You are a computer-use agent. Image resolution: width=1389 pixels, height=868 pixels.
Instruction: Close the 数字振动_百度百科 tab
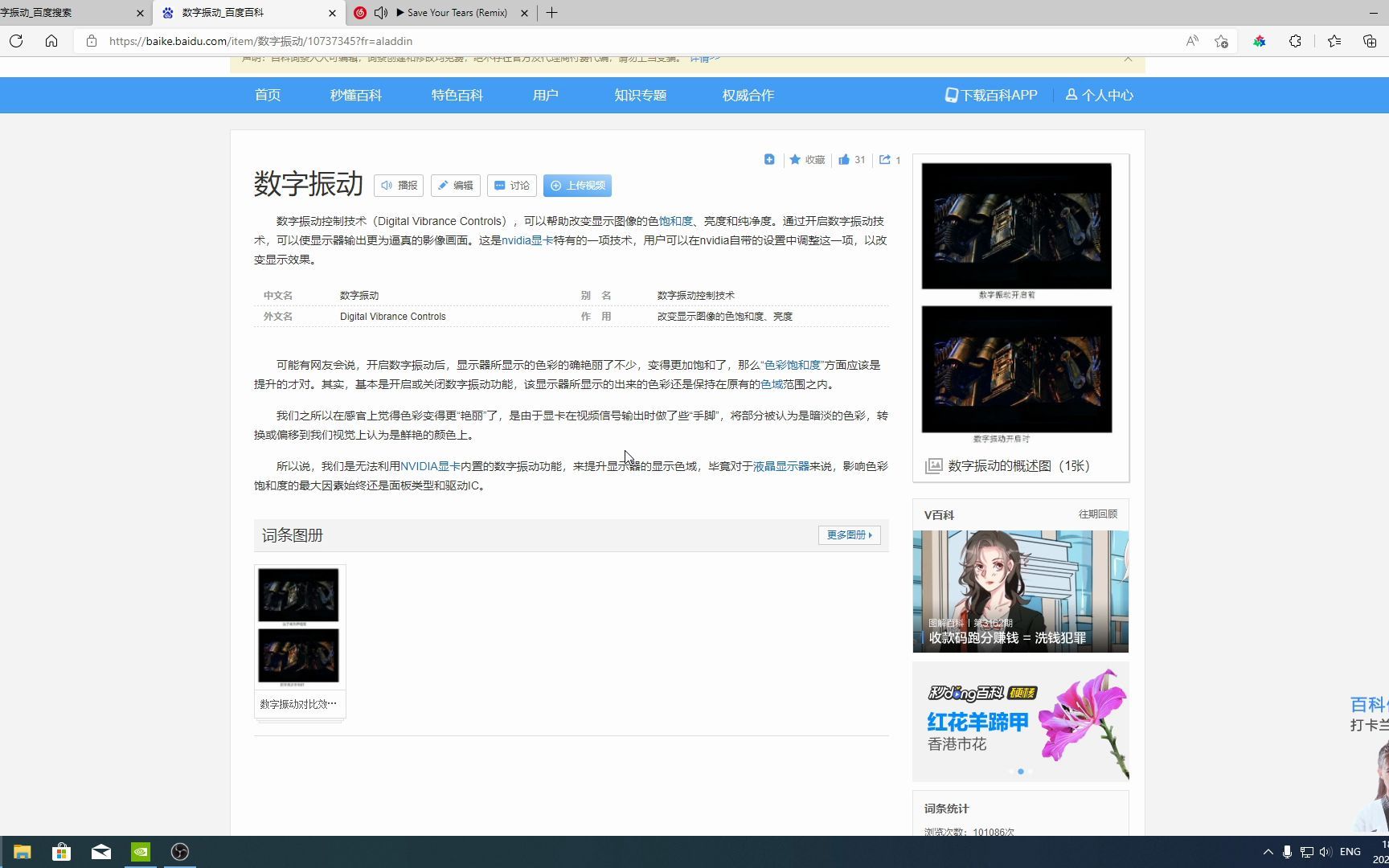(x=333, y=13)
